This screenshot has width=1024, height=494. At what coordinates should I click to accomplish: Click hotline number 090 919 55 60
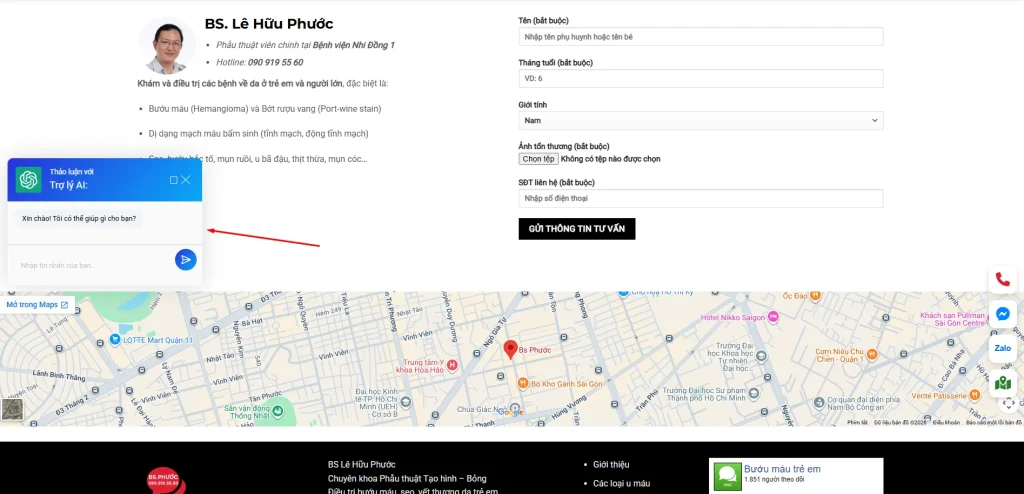[x=275, y=62]
